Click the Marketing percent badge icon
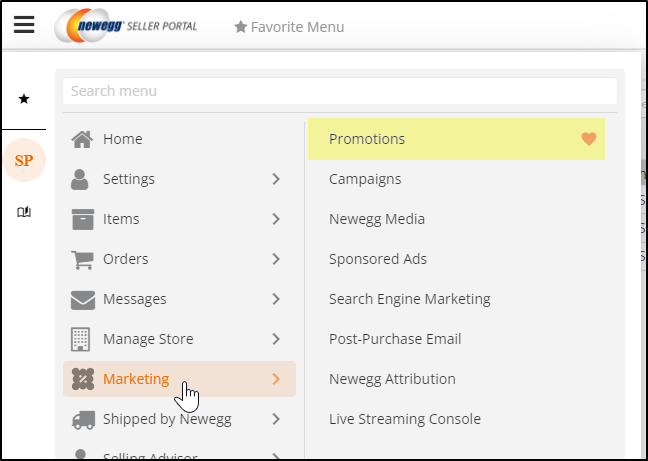648x461 pixels. click(83, 379)
